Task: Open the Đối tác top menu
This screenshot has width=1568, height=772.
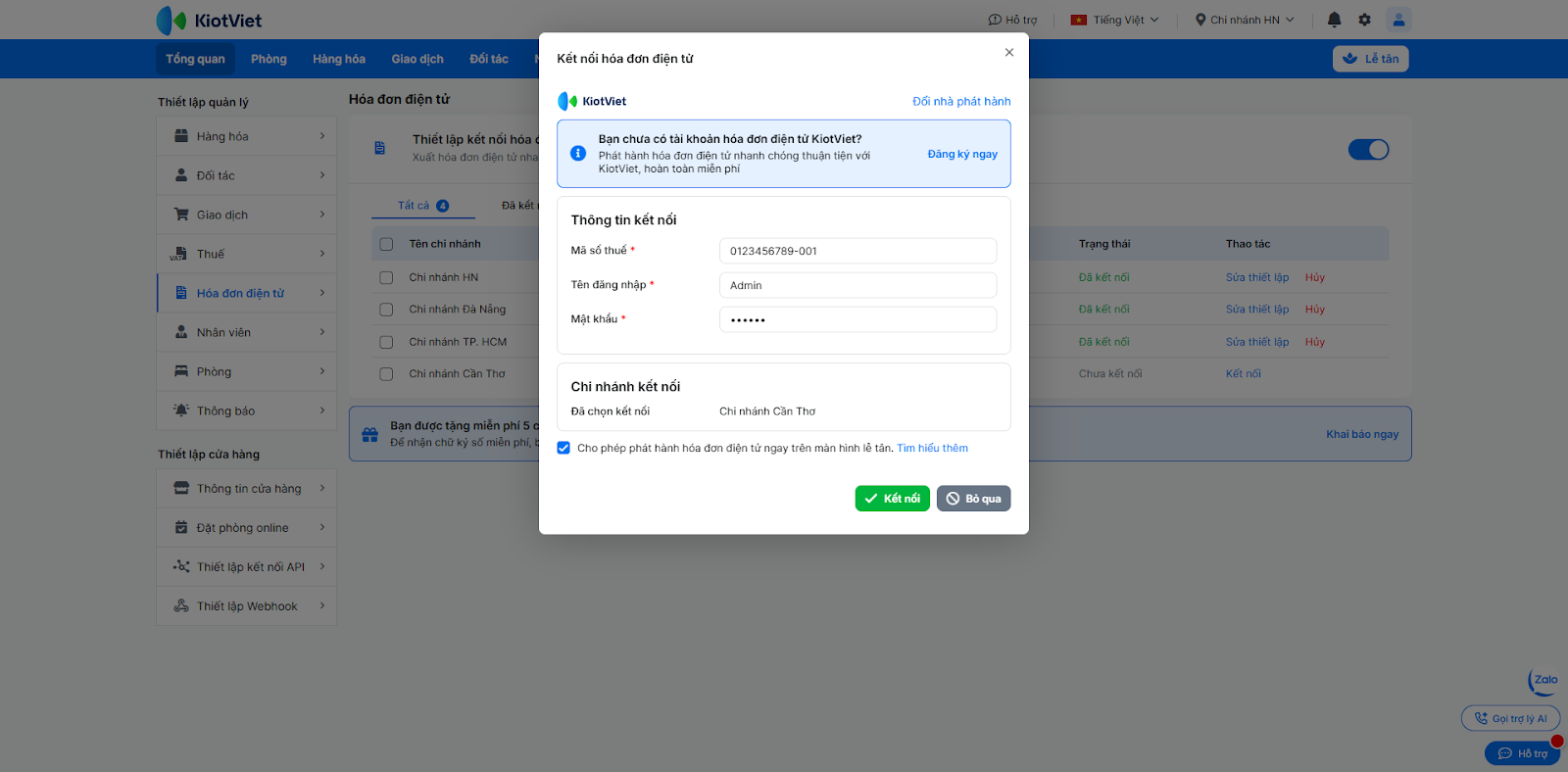Action: click(489, 59)
